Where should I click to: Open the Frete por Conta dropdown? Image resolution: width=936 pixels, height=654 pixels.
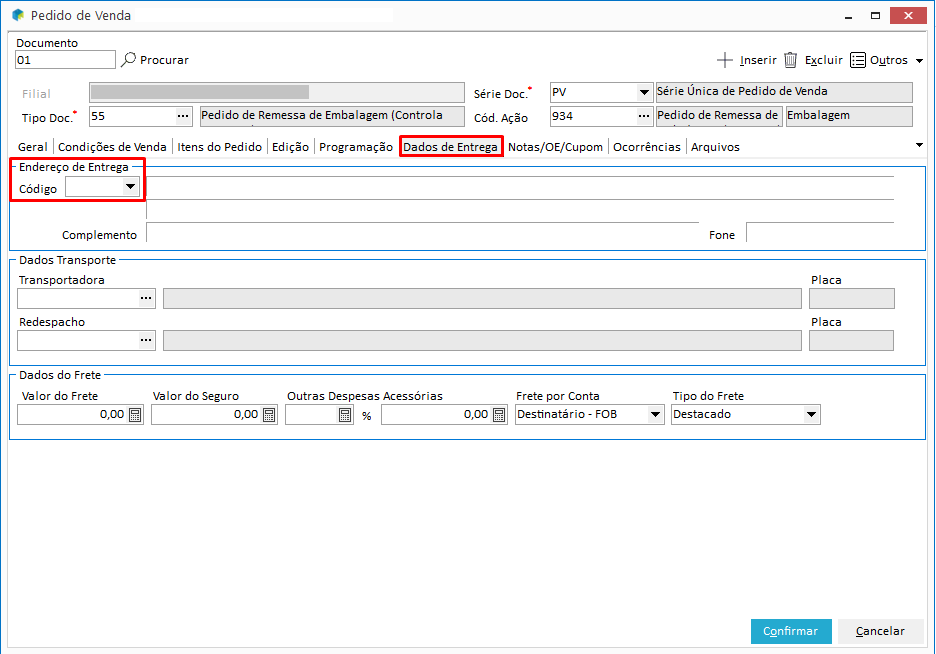655,415
